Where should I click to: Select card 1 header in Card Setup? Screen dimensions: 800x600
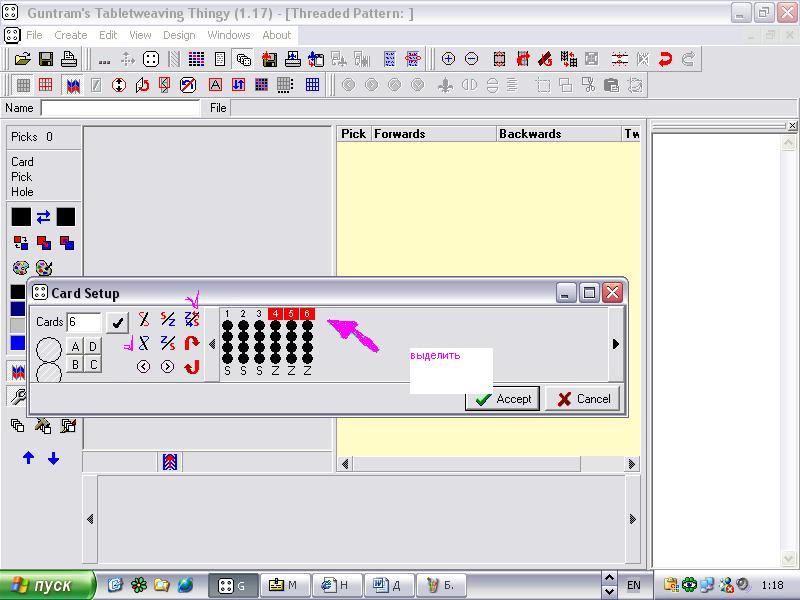228,313
